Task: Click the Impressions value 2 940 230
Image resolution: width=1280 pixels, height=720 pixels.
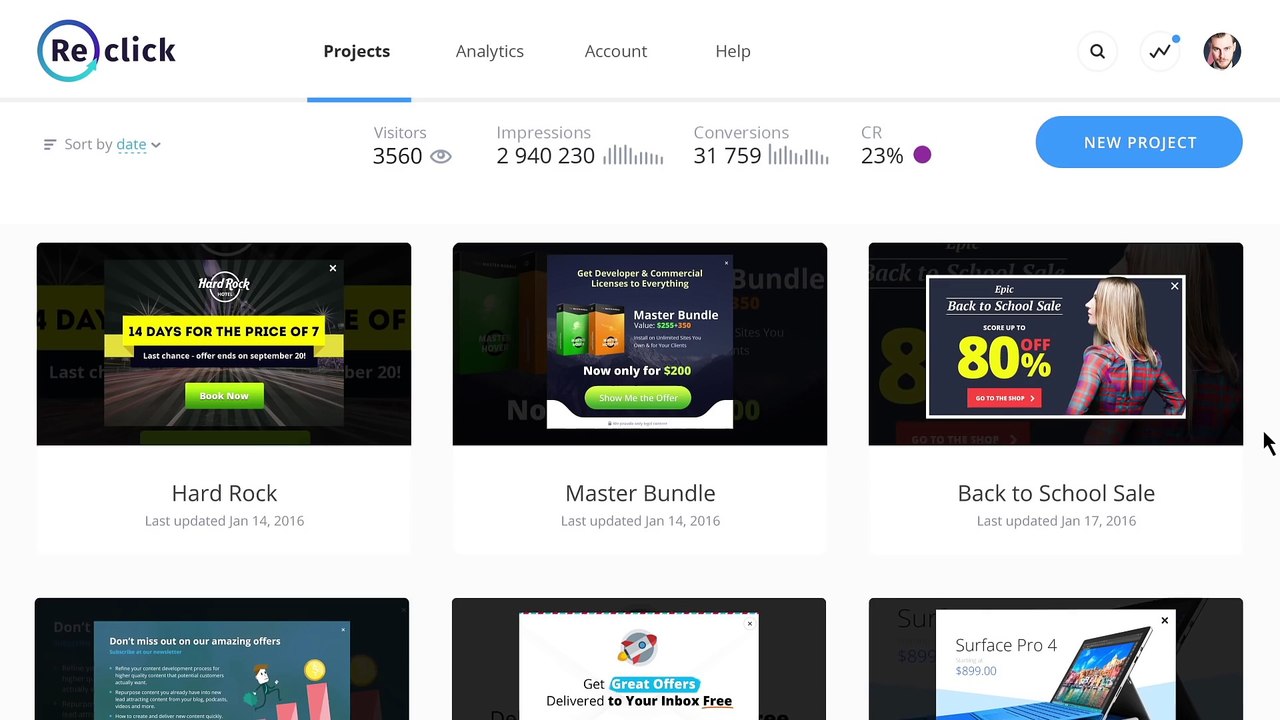Action: point(545,156)
